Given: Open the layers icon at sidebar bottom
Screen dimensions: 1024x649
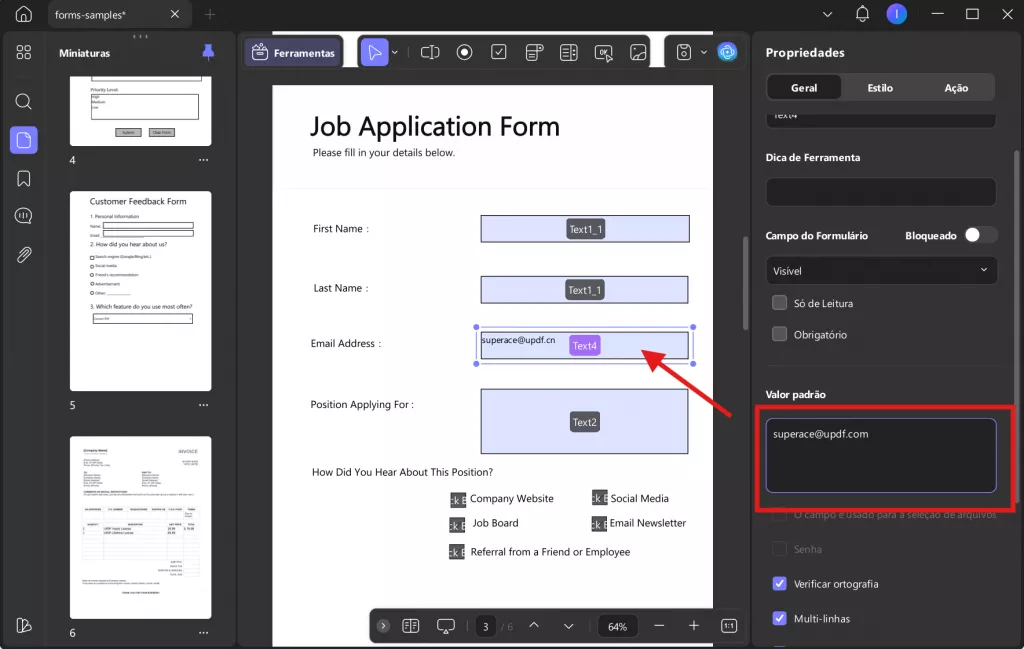Looking at the screenshot, I should [x=24, y=625].
